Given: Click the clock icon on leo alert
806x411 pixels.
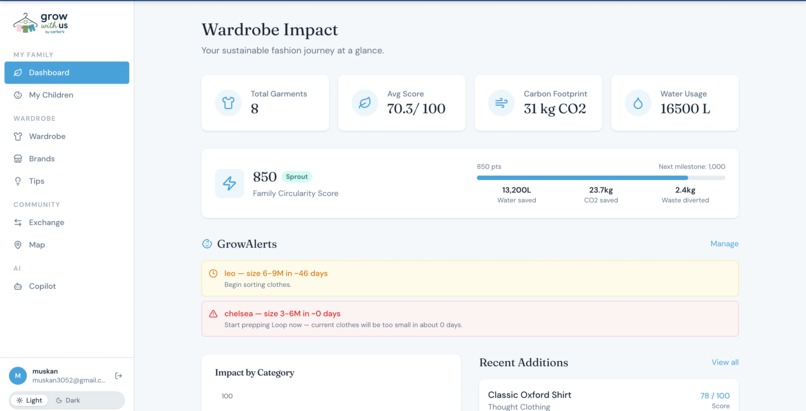Looking at the screenshot, I should click(213, 273).
